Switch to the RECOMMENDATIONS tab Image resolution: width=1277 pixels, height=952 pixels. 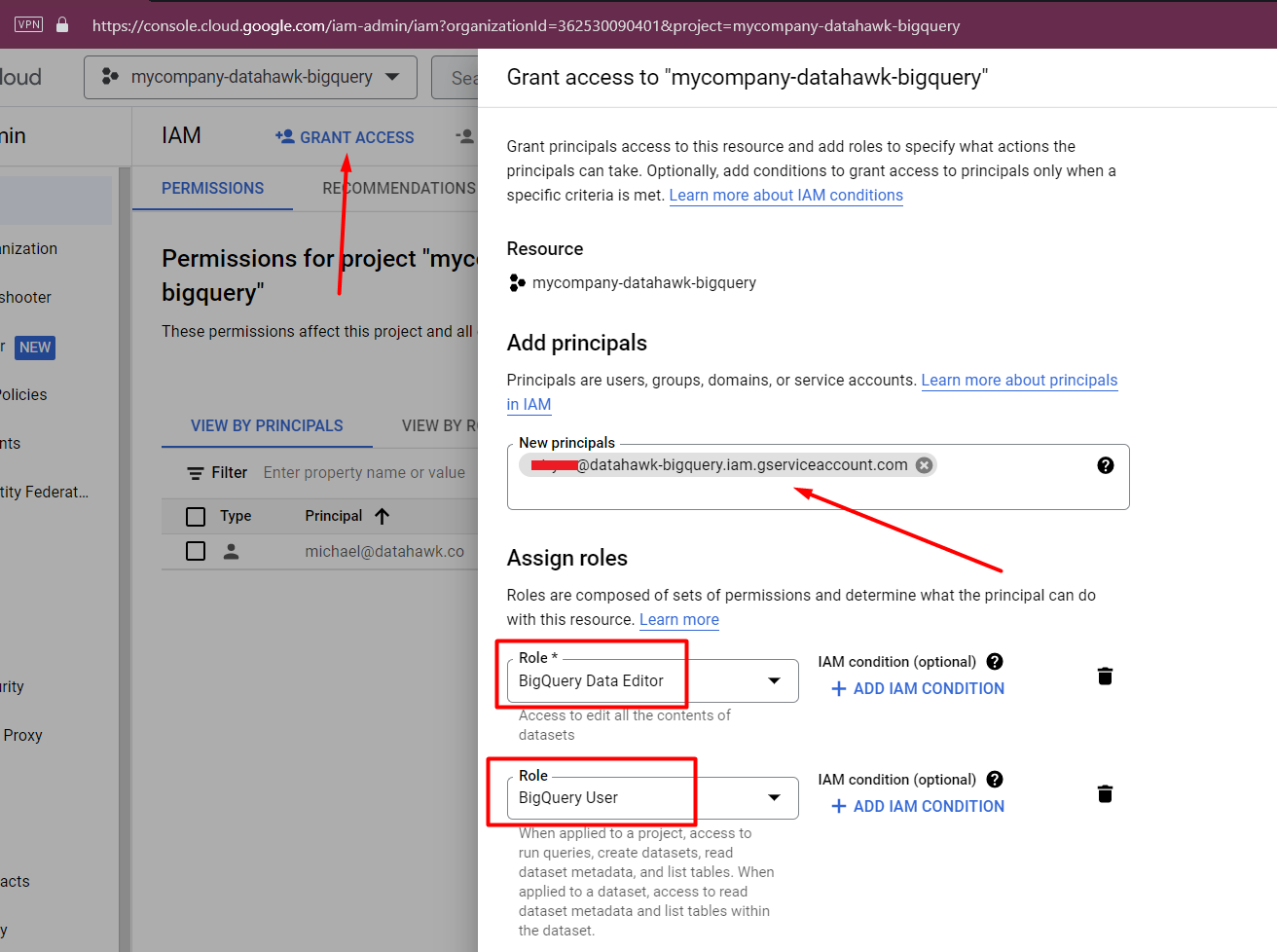(x=399, y=188)
